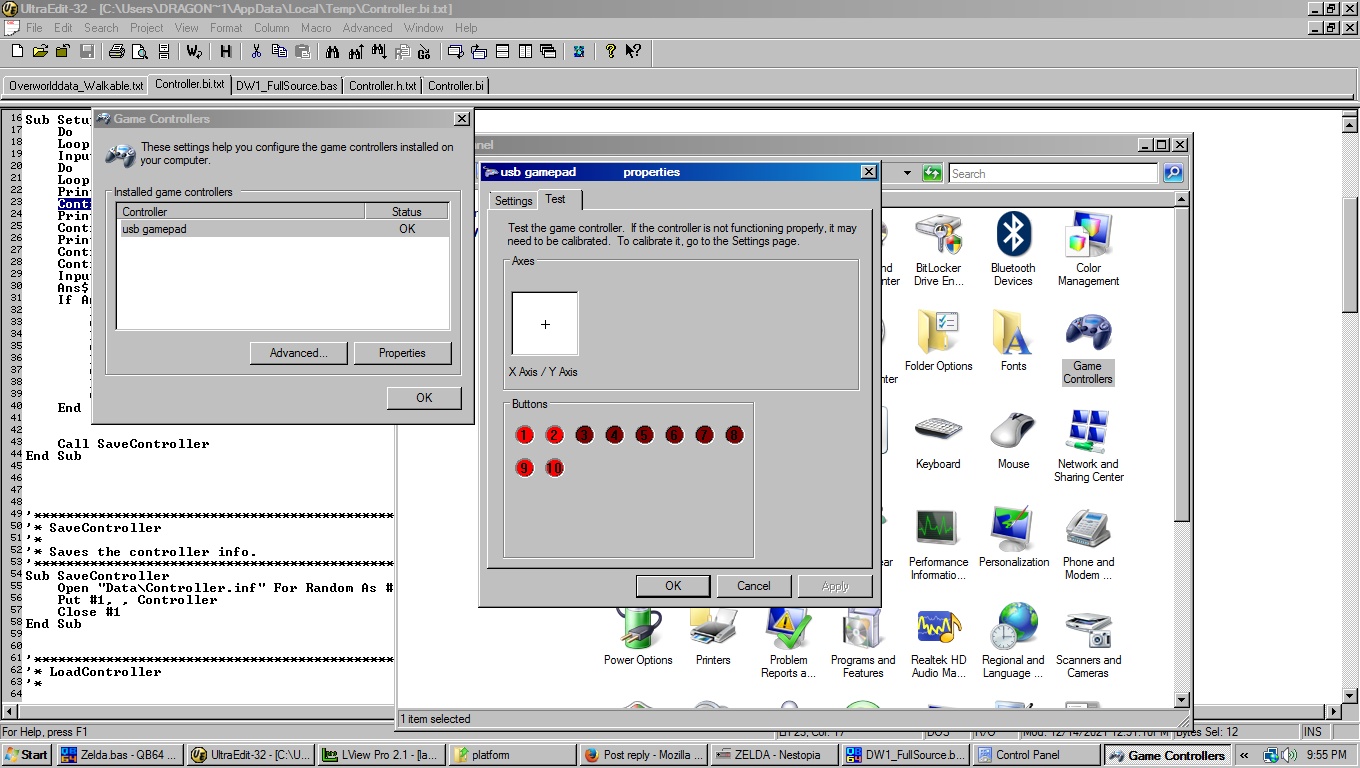
Task: Switch to DW1_FullSource.bas file tab
Action: point(286,86)
